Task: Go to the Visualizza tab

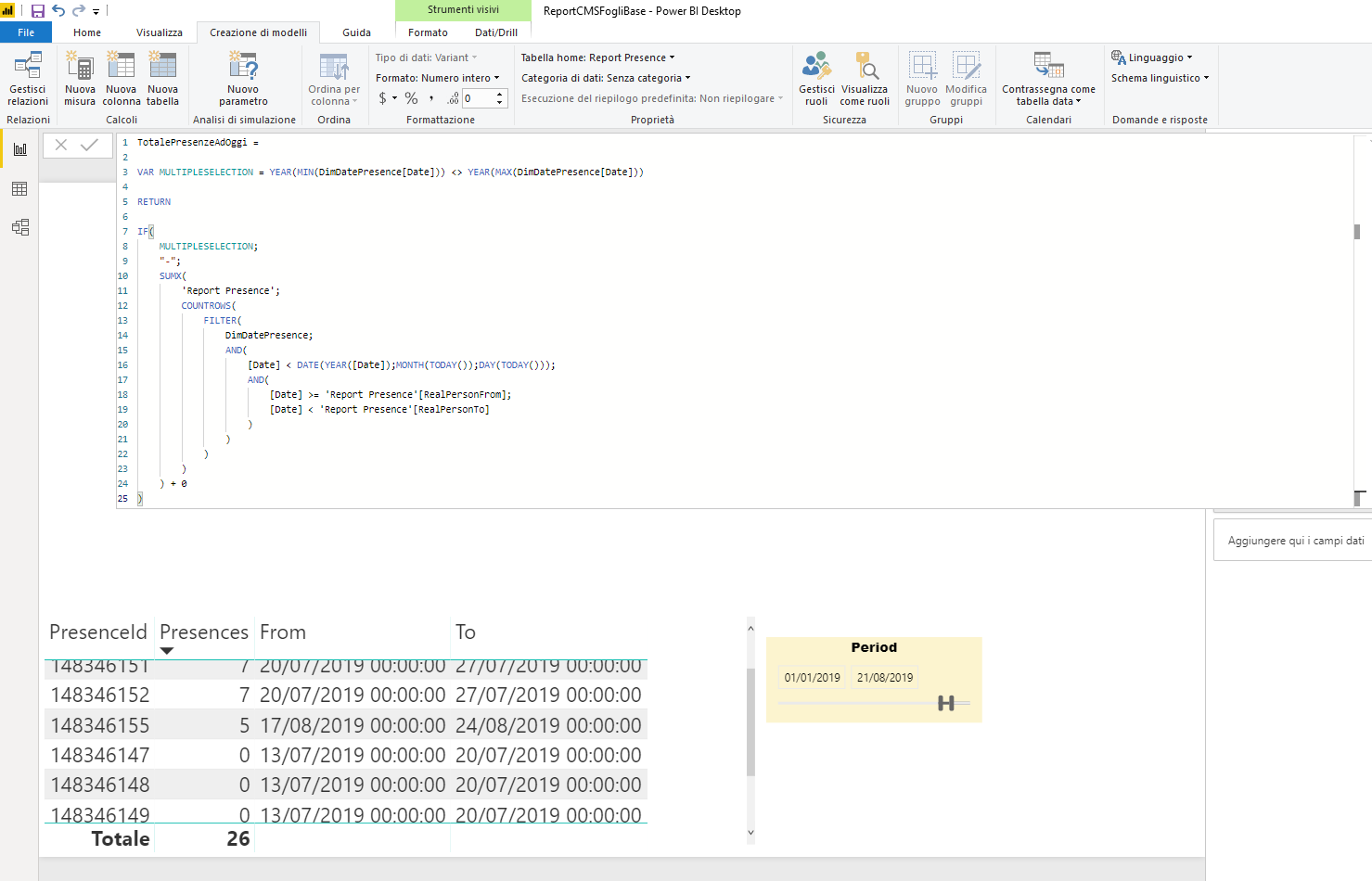Action: coord(160,32)
